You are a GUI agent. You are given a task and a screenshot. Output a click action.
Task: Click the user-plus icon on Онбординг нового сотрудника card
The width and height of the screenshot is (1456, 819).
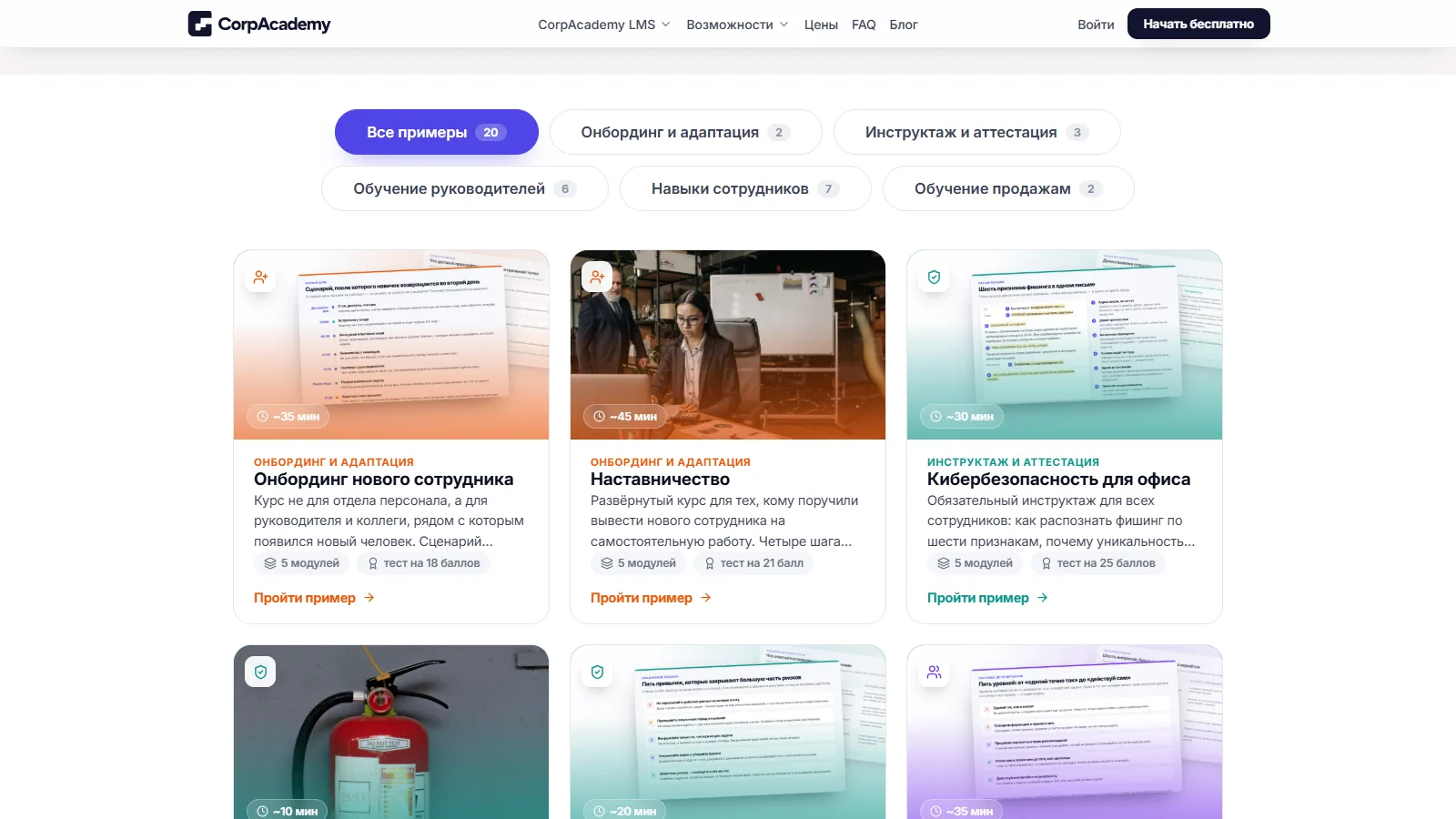(261, 278)
